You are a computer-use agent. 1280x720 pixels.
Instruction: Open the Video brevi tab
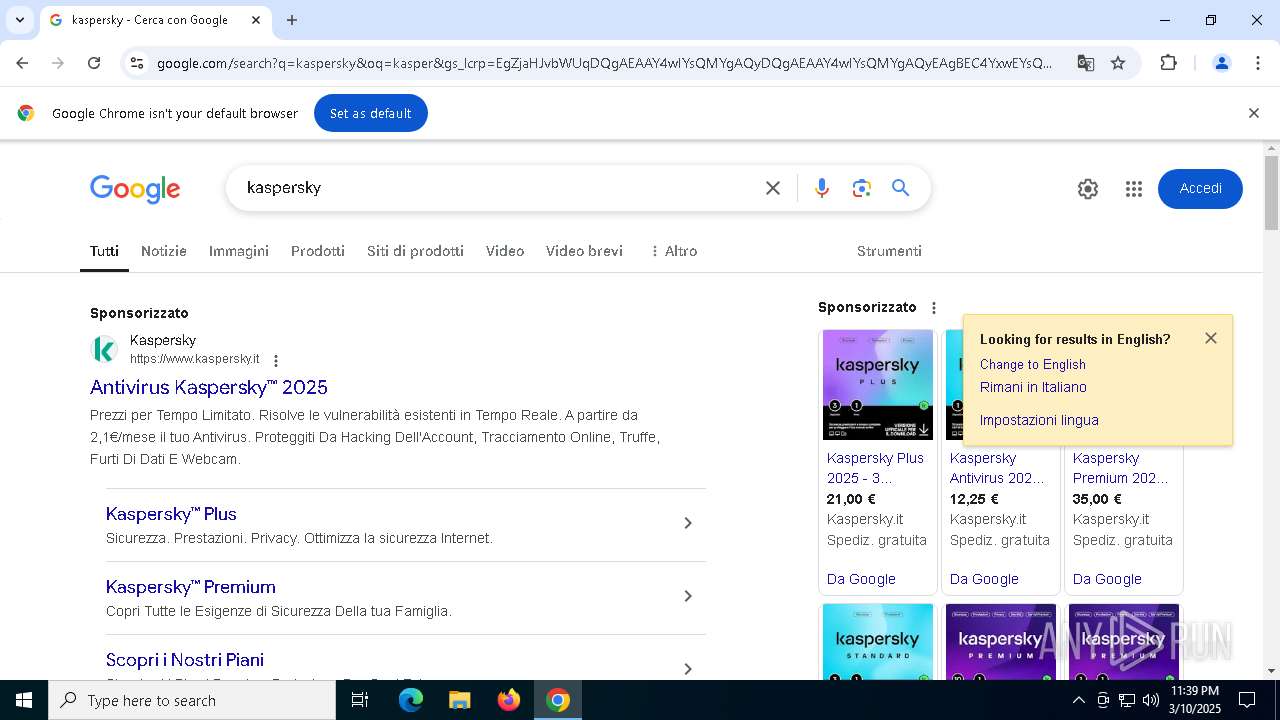(x=584, y=251)
